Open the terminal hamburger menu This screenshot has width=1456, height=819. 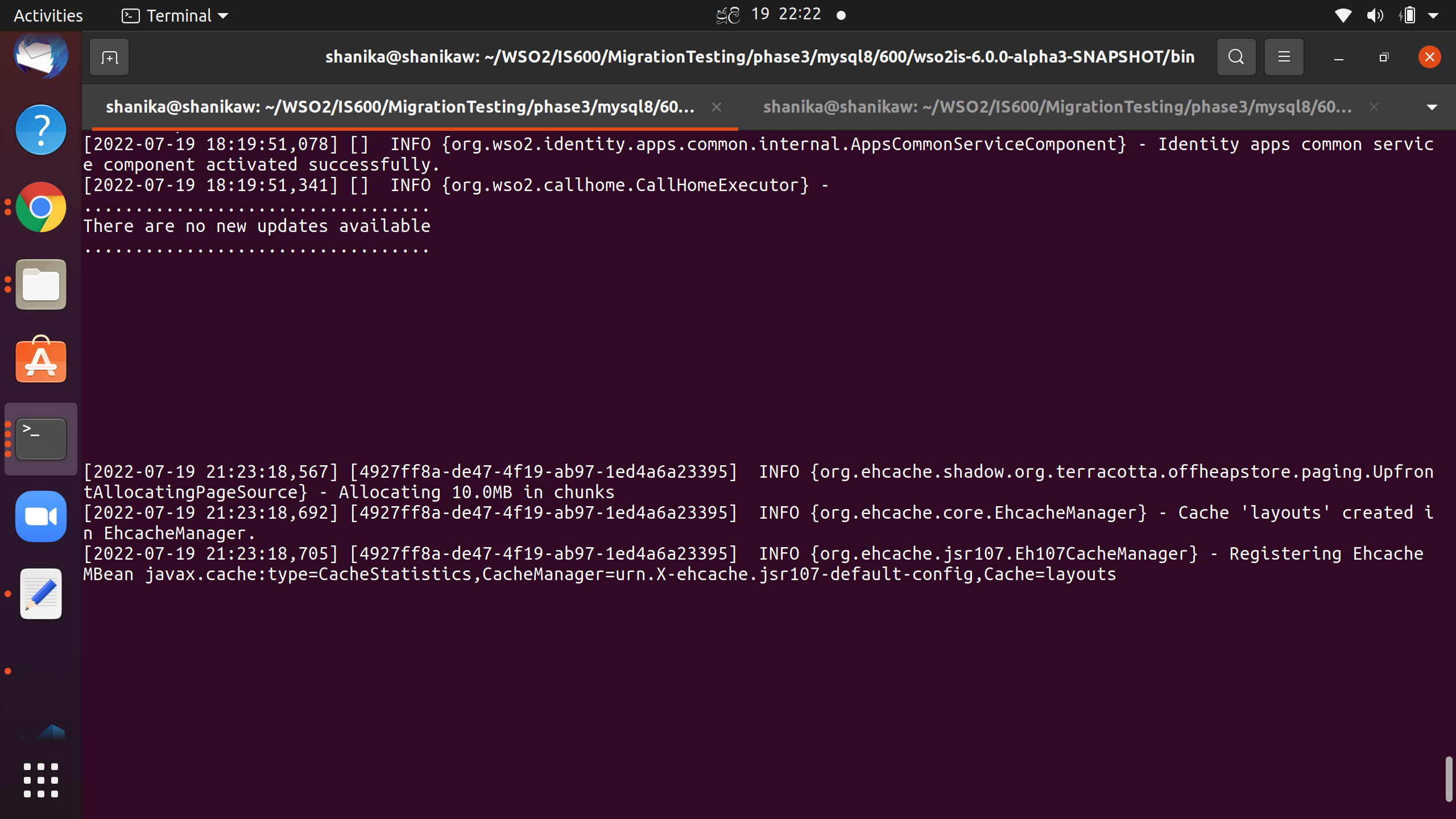[1284, 57]
